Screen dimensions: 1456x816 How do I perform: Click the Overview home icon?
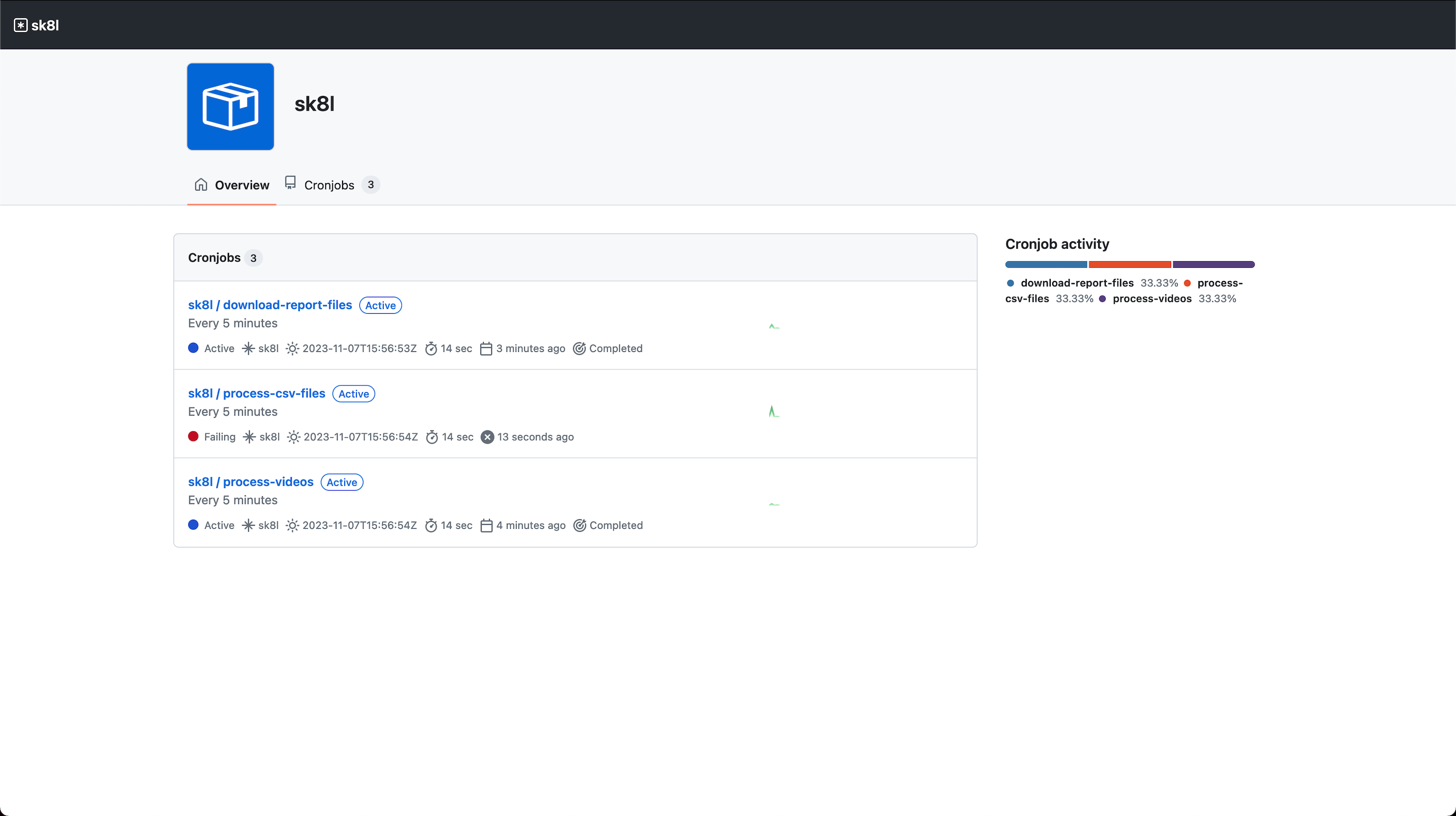[x=201, y=185]
